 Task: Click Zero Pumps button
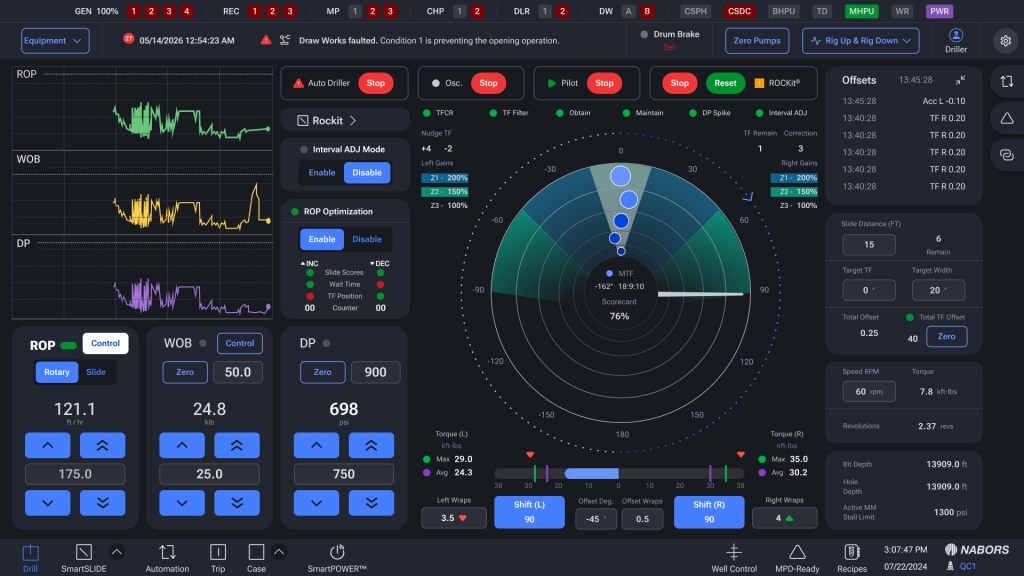757,40
